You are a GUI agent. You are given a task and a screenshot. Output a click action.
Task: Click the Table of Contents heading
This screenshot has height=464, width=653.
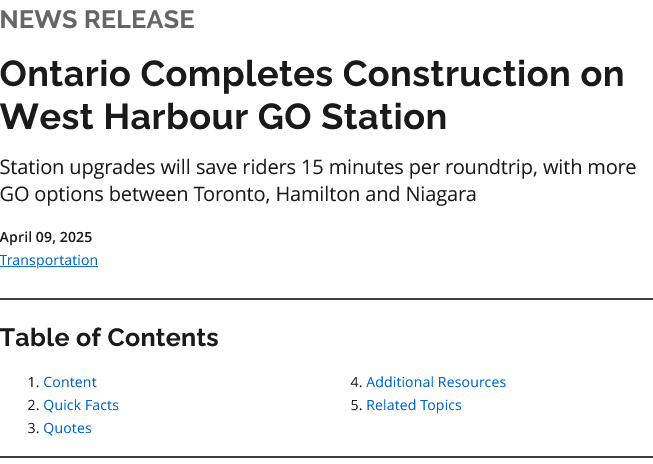pos(109,338)
